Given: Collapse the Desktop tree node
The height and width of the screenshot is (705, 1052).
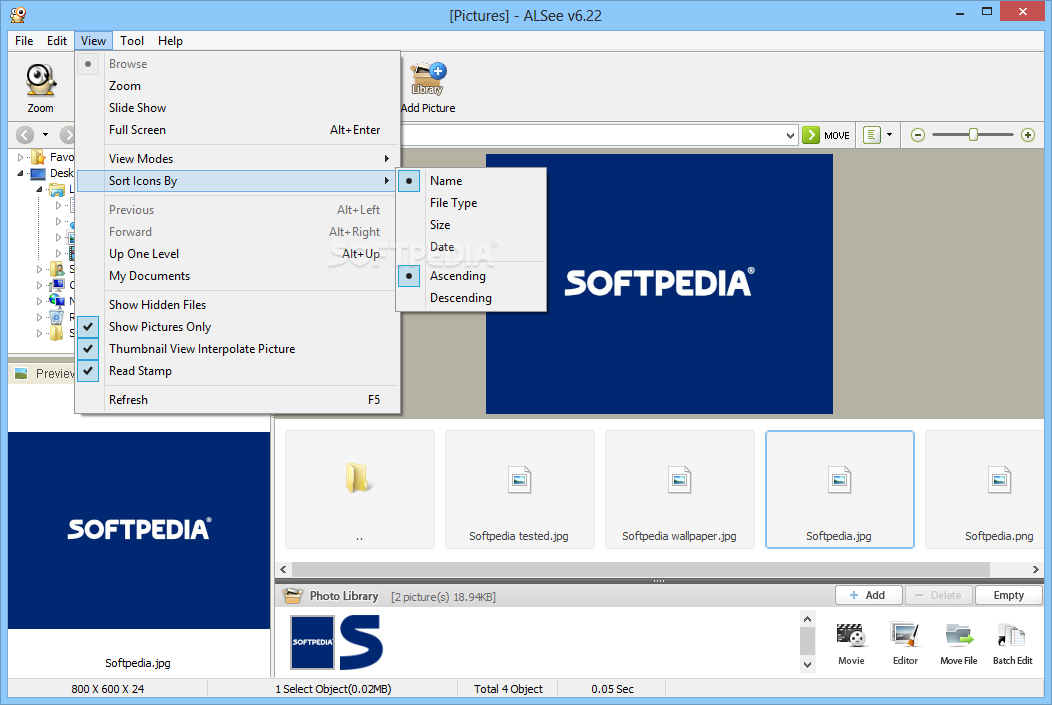Looking at the screenshot, I should (20, 173).
